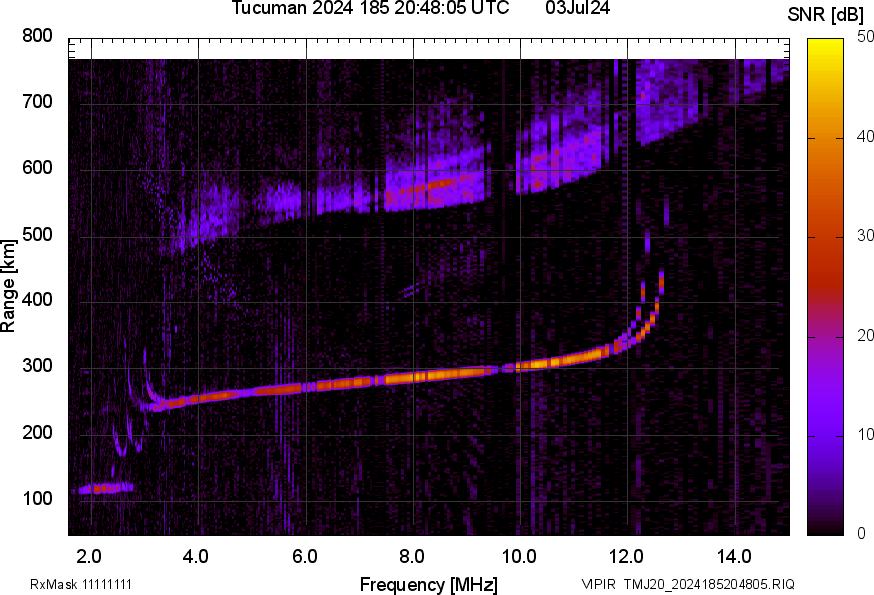Click the y-axis tick label '400'

pos(37,300)
